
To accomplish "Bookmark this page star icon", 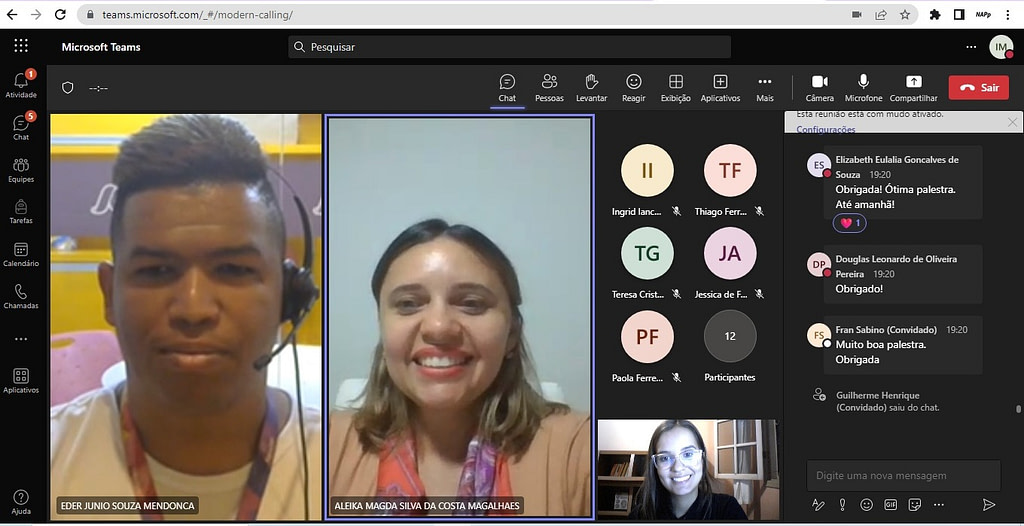I will coord(904,14).
